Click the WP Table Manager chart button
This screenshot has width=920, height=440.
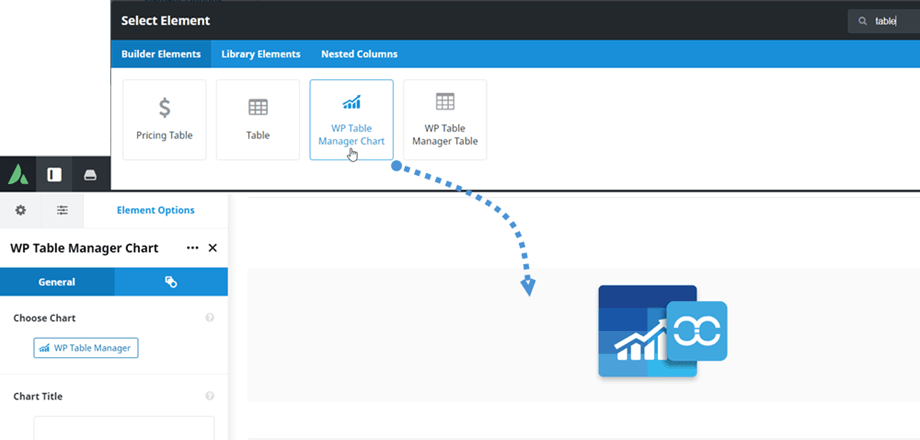(x=86, y=348)
